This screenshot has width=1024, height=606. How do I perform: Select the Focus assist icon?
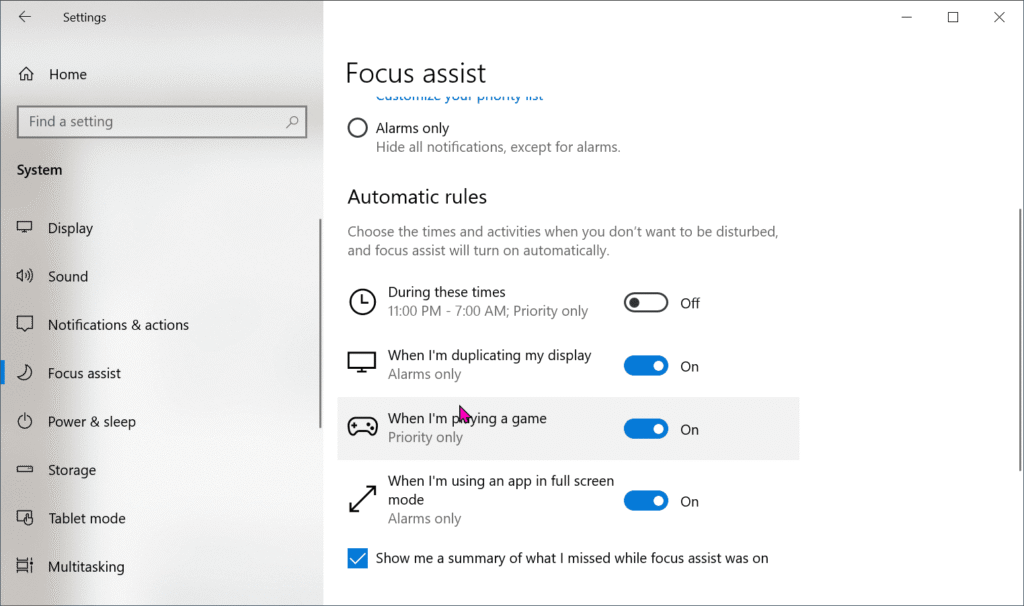point(25,372)
